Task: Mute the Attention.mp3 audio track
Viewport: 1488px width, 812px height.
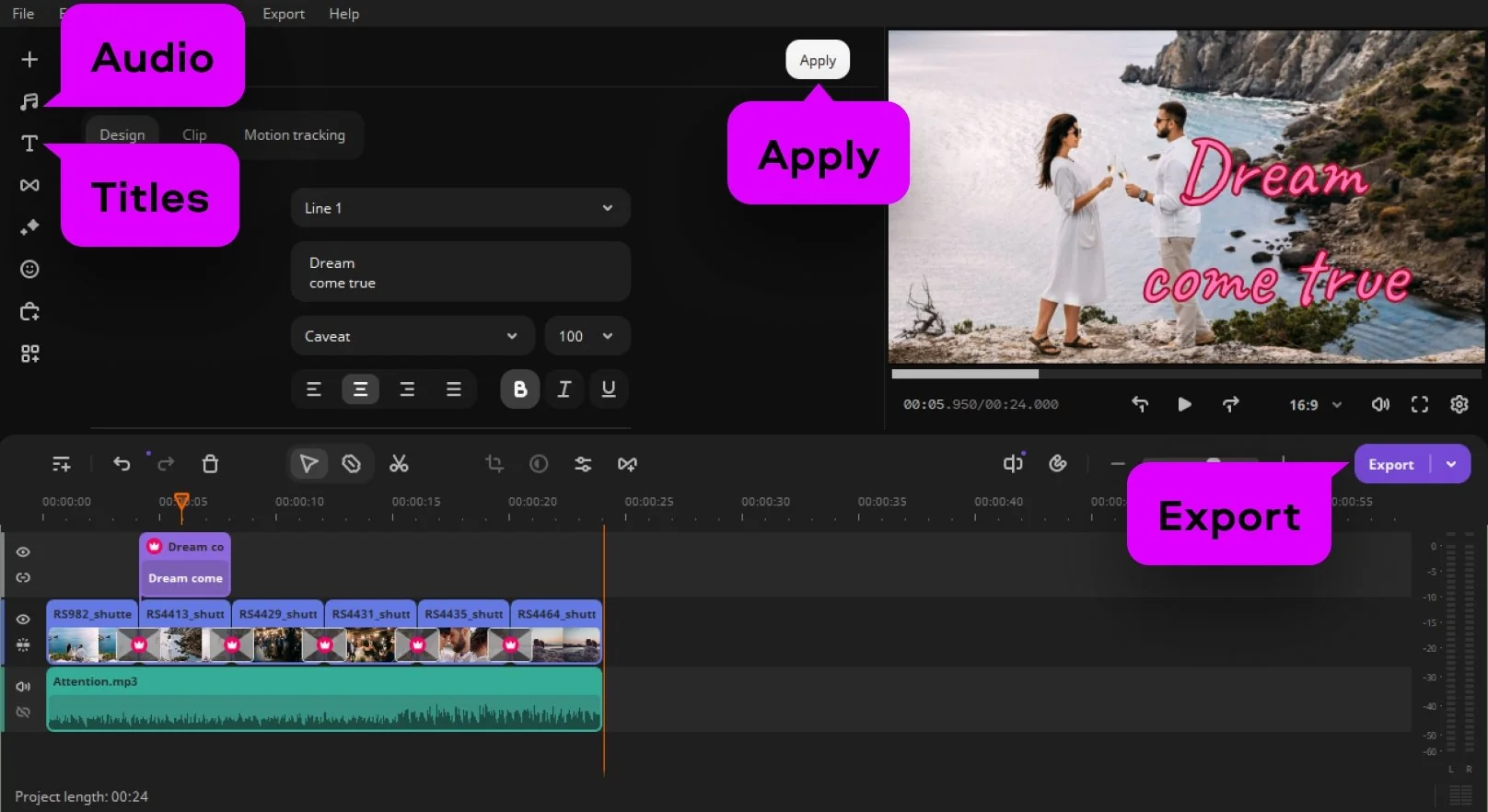Action: click(24, 687)
